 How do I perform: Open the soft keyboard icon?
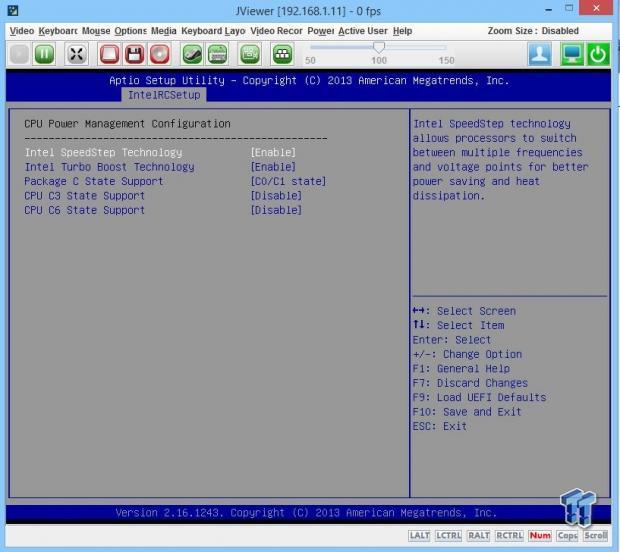click(217, 54)
